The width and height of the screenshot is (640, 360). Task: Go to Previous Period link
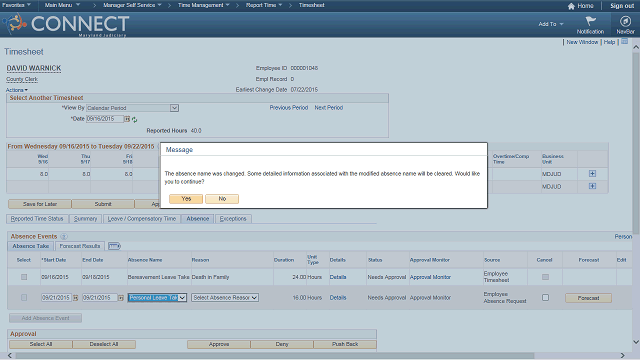[289, 108]
